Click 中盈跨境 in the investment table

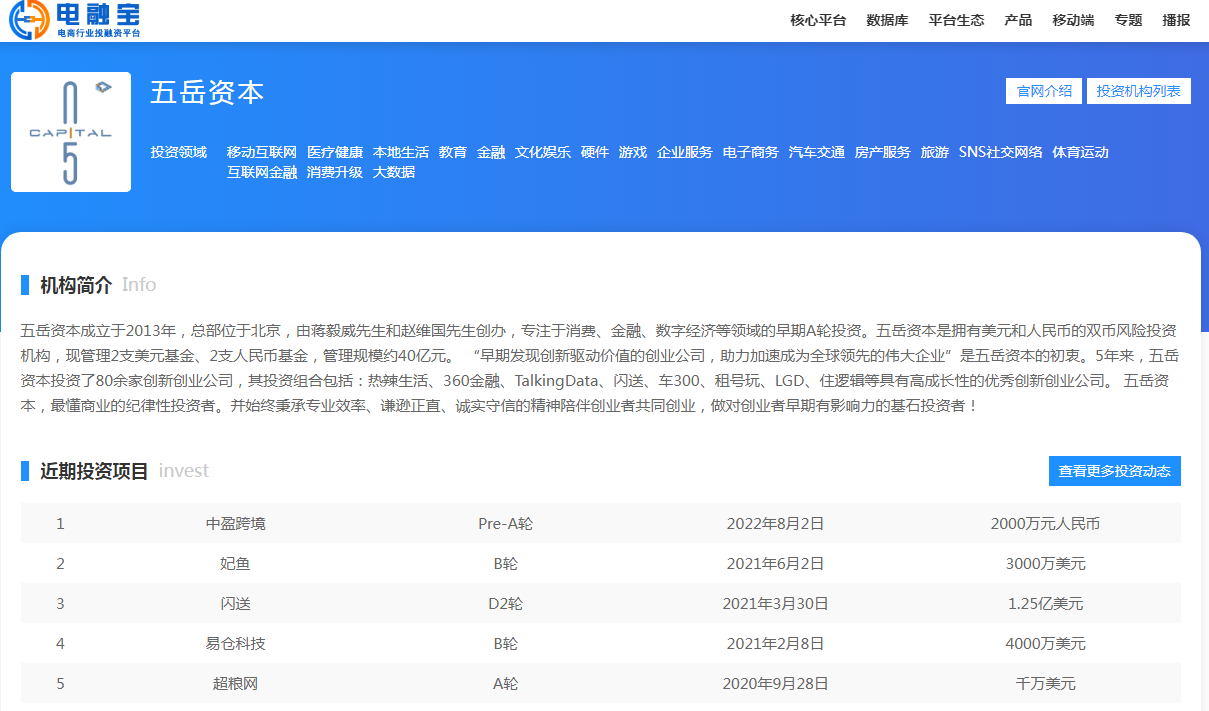(236, 523)
